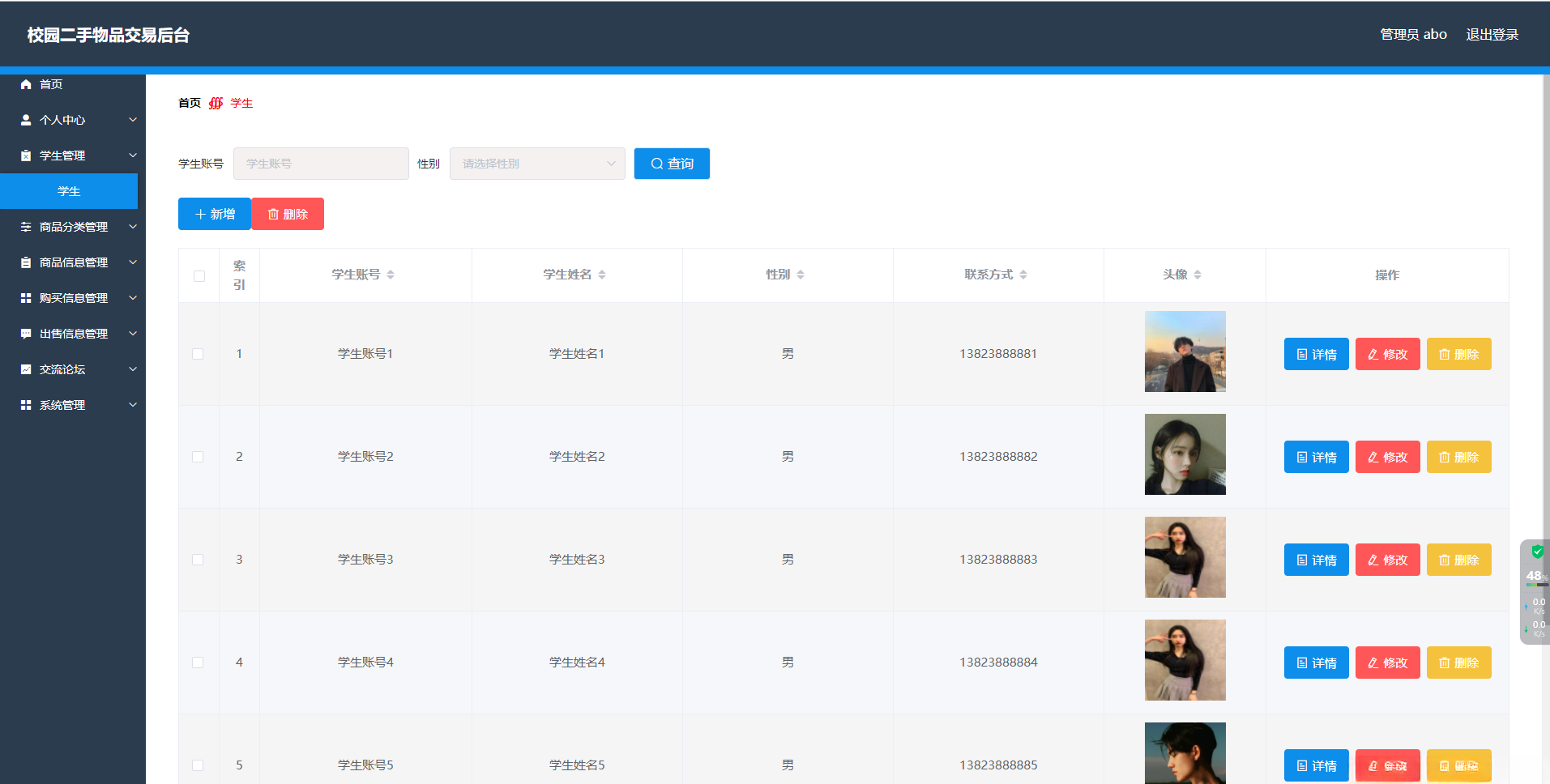Check the select-all checkbox in table header

(x=199, y=276)
